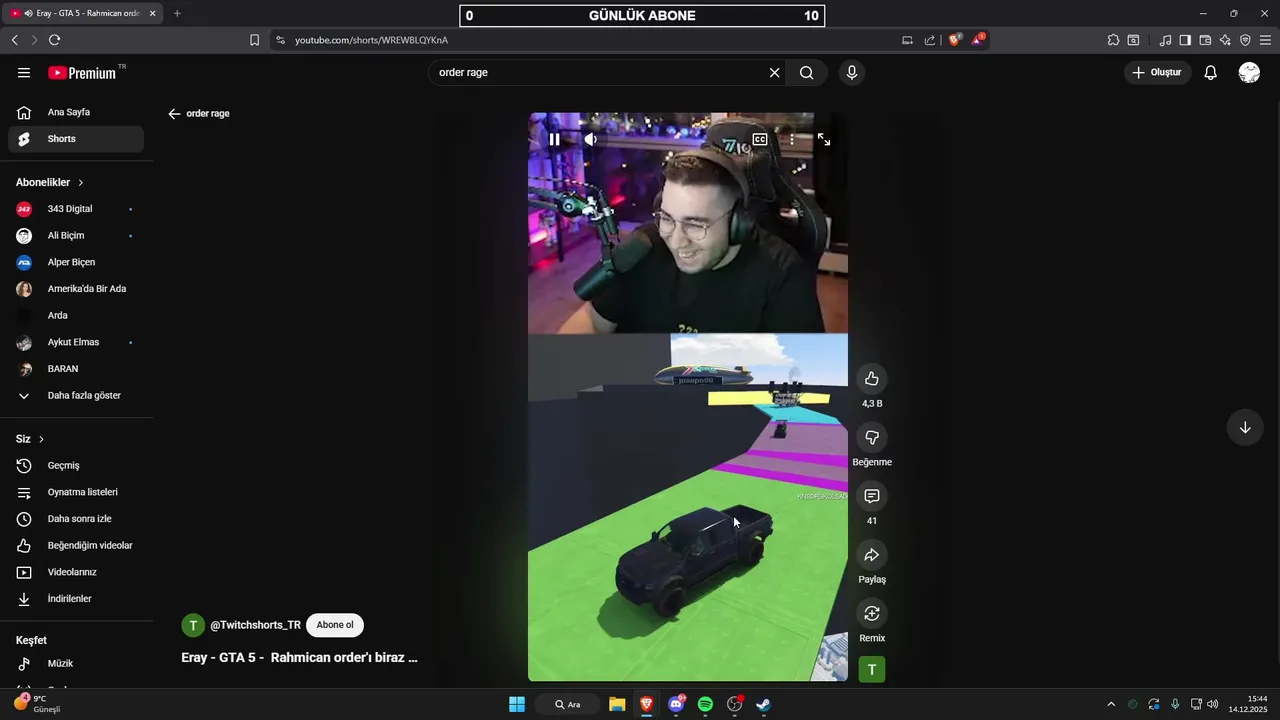The height and width of the screenshot is (720, 1280).
Task: Toggle closed captions on the short
Action: [x=760, y=140]
